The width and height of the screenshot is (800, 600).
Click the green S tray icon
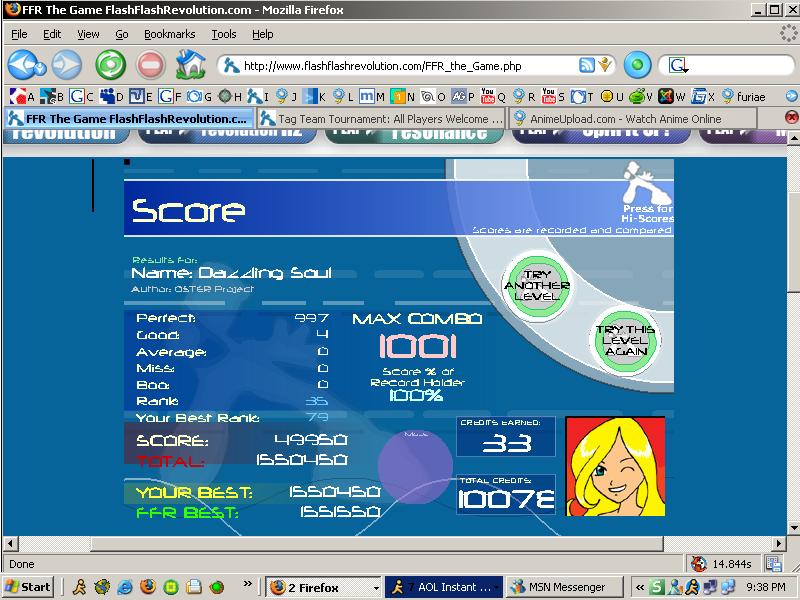[658, 587]
